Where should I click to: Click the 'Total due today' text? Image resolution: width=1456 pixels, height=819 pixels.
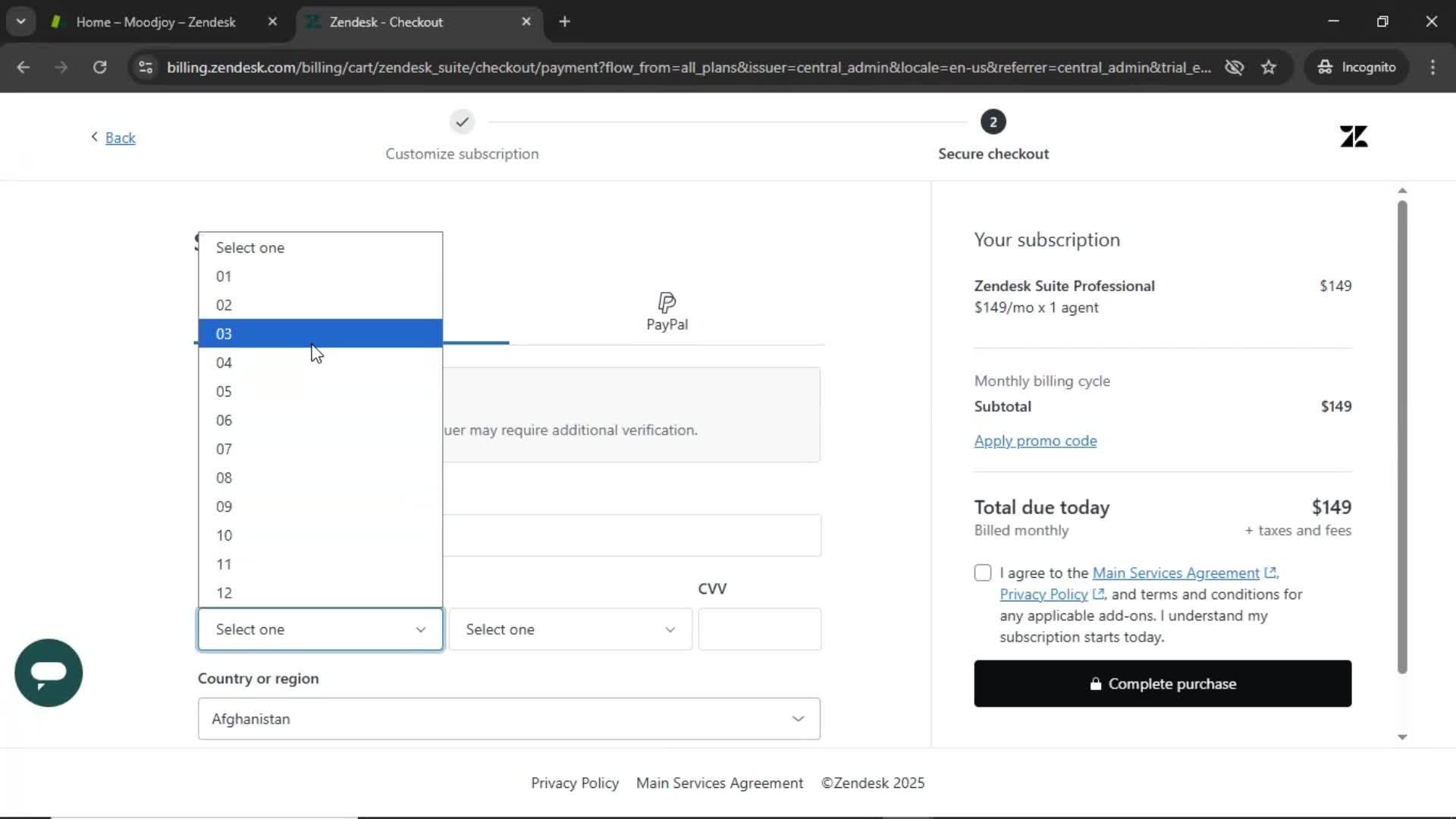click(x=1041, y=507)
